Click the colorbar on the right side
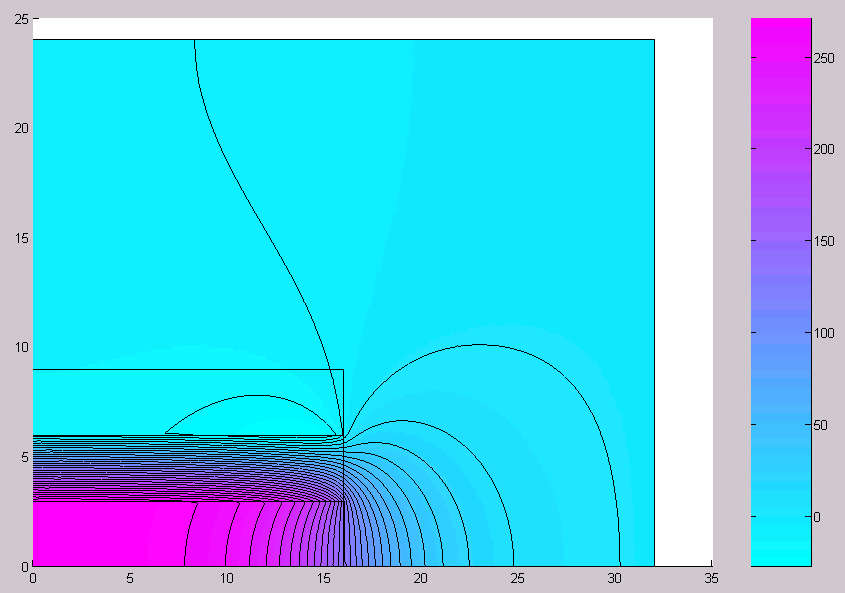 point(781,292)
